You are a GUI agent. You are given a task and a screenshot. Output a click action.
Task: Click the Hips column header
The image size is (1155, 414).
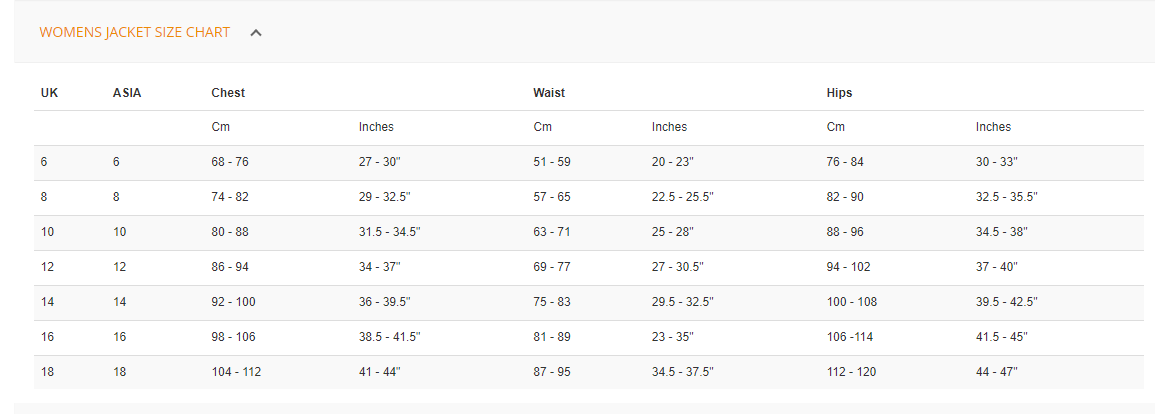click(x=839, y=93)
